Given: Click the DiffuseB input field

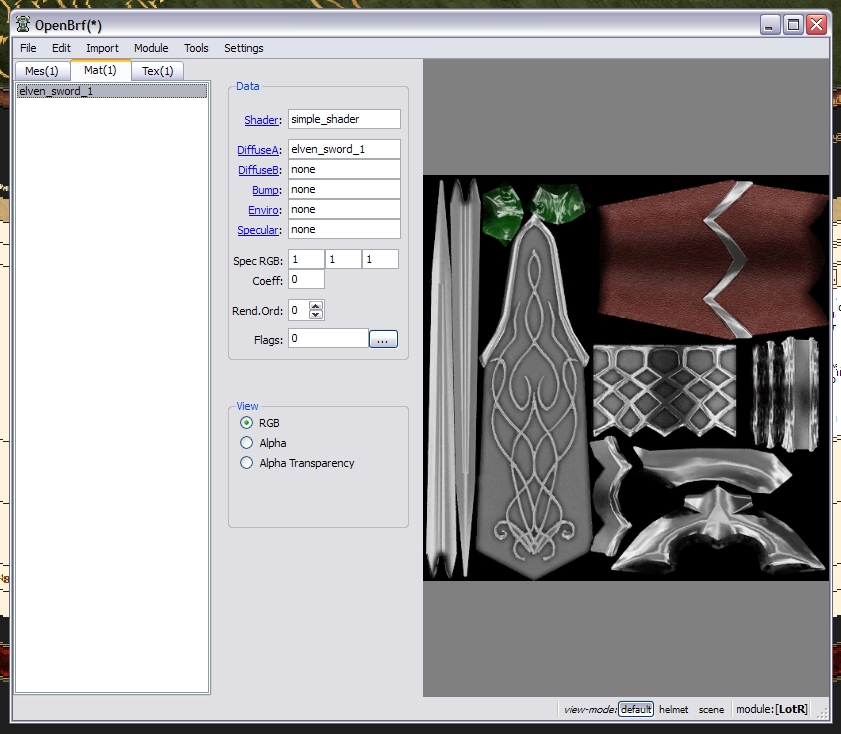Looking at the screenshot, I should 344,169.
